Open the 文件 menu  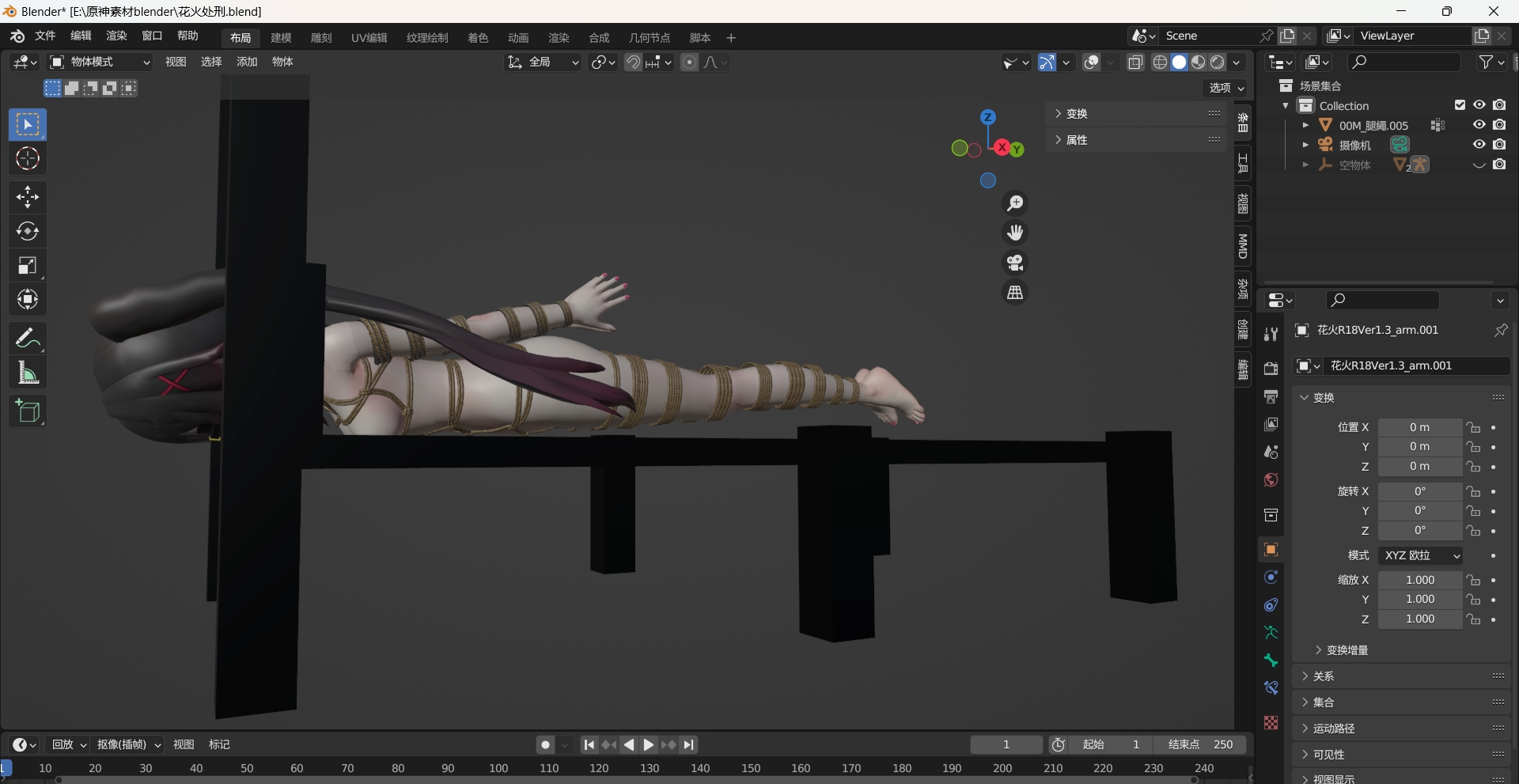click(45, 36)
